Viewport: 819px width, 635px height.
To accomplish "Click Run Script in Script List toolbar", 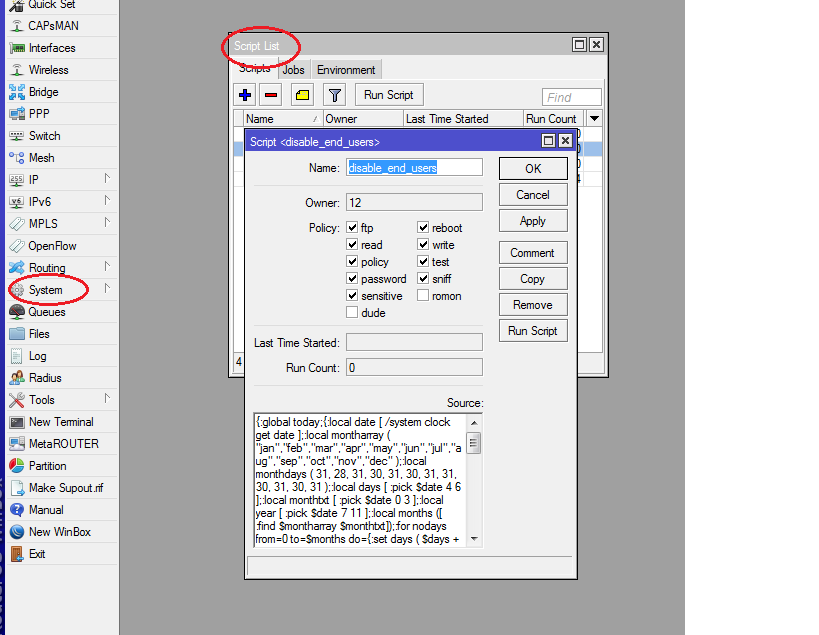I will (389, 95).
